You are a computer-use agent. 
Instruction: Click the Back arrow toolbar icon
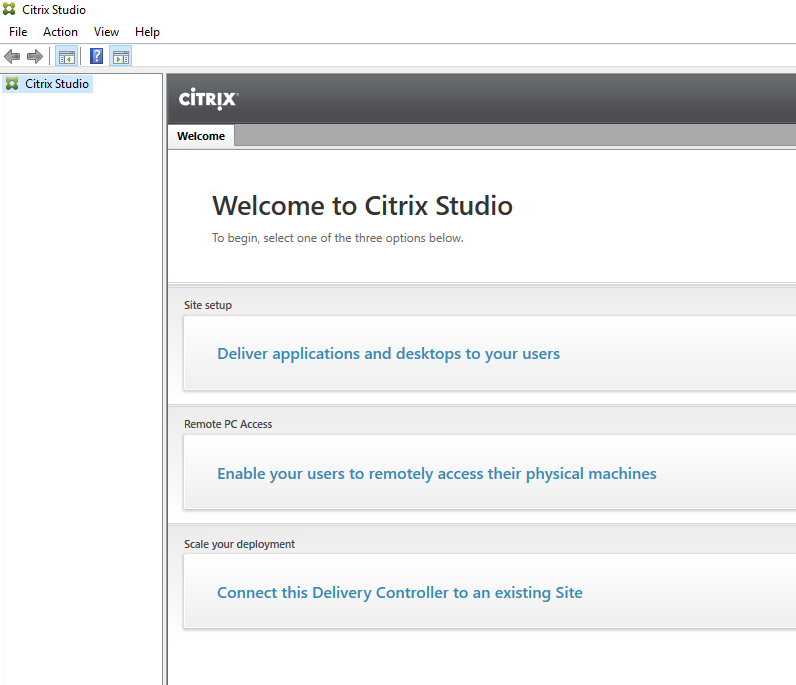12,56
